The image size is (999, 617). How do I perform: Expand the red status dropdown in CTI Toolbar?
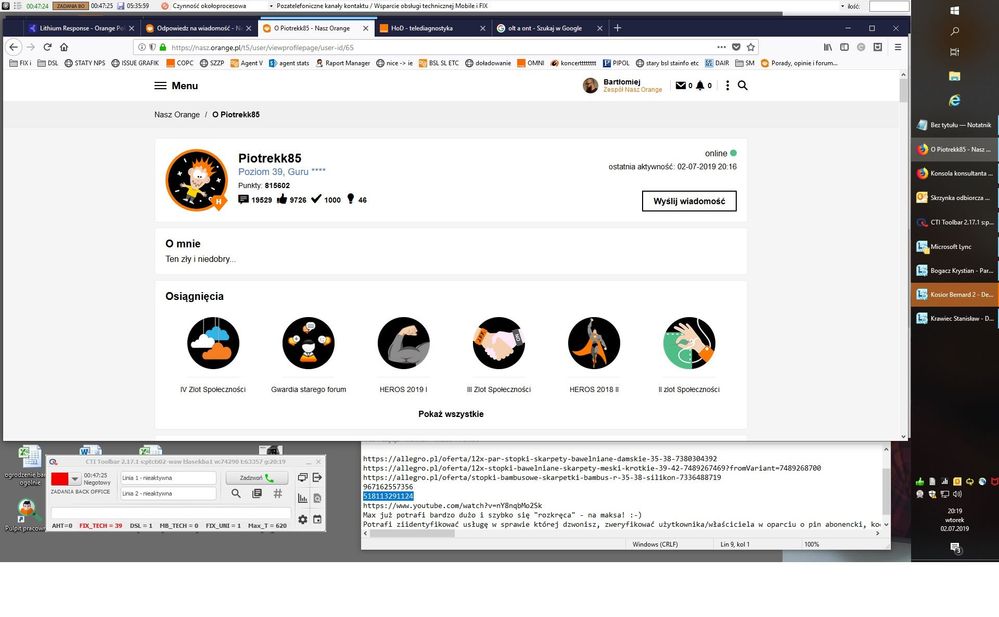pos(74,480)
